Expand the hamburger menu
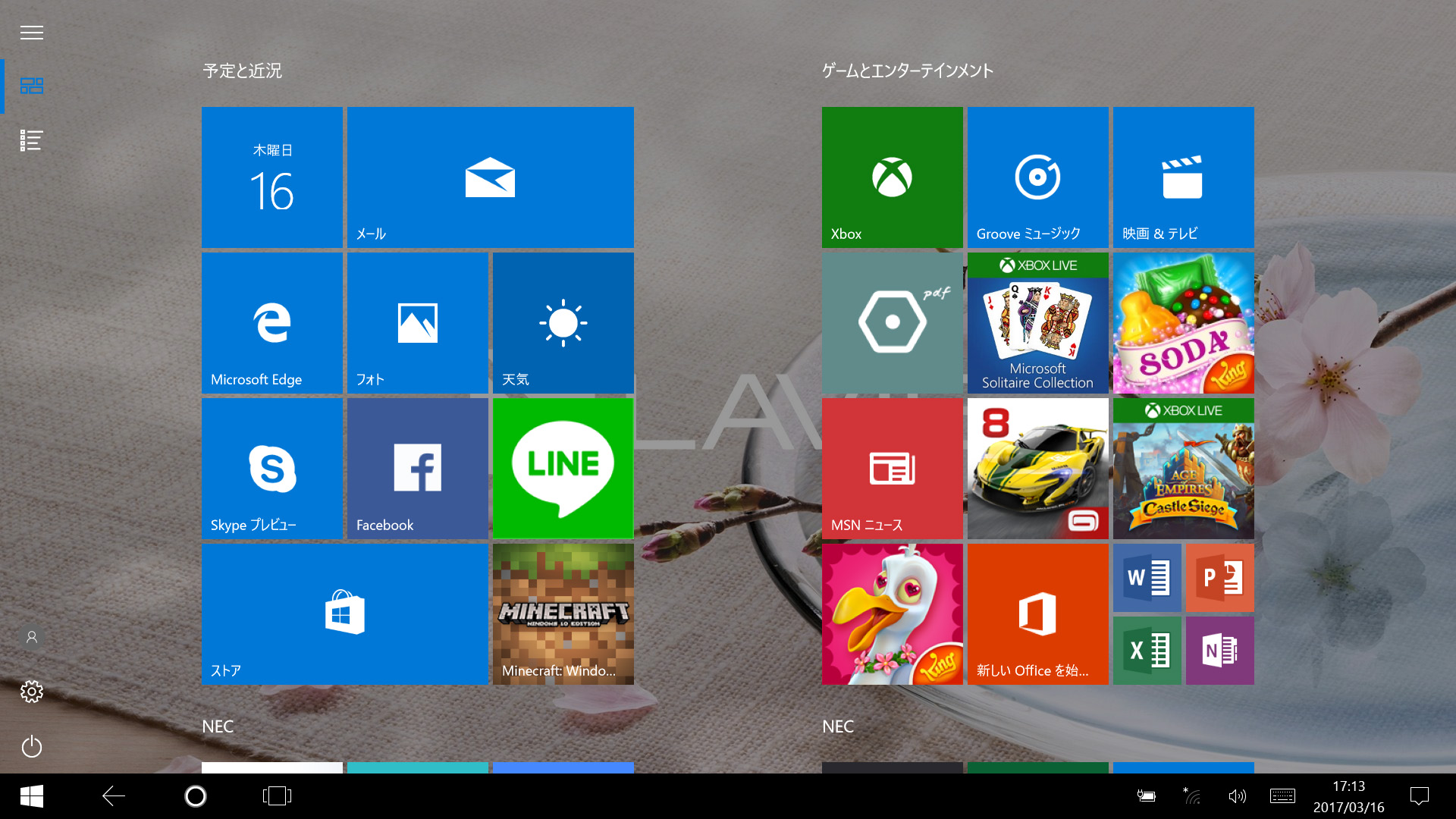1456x819 pixels. 31,32
